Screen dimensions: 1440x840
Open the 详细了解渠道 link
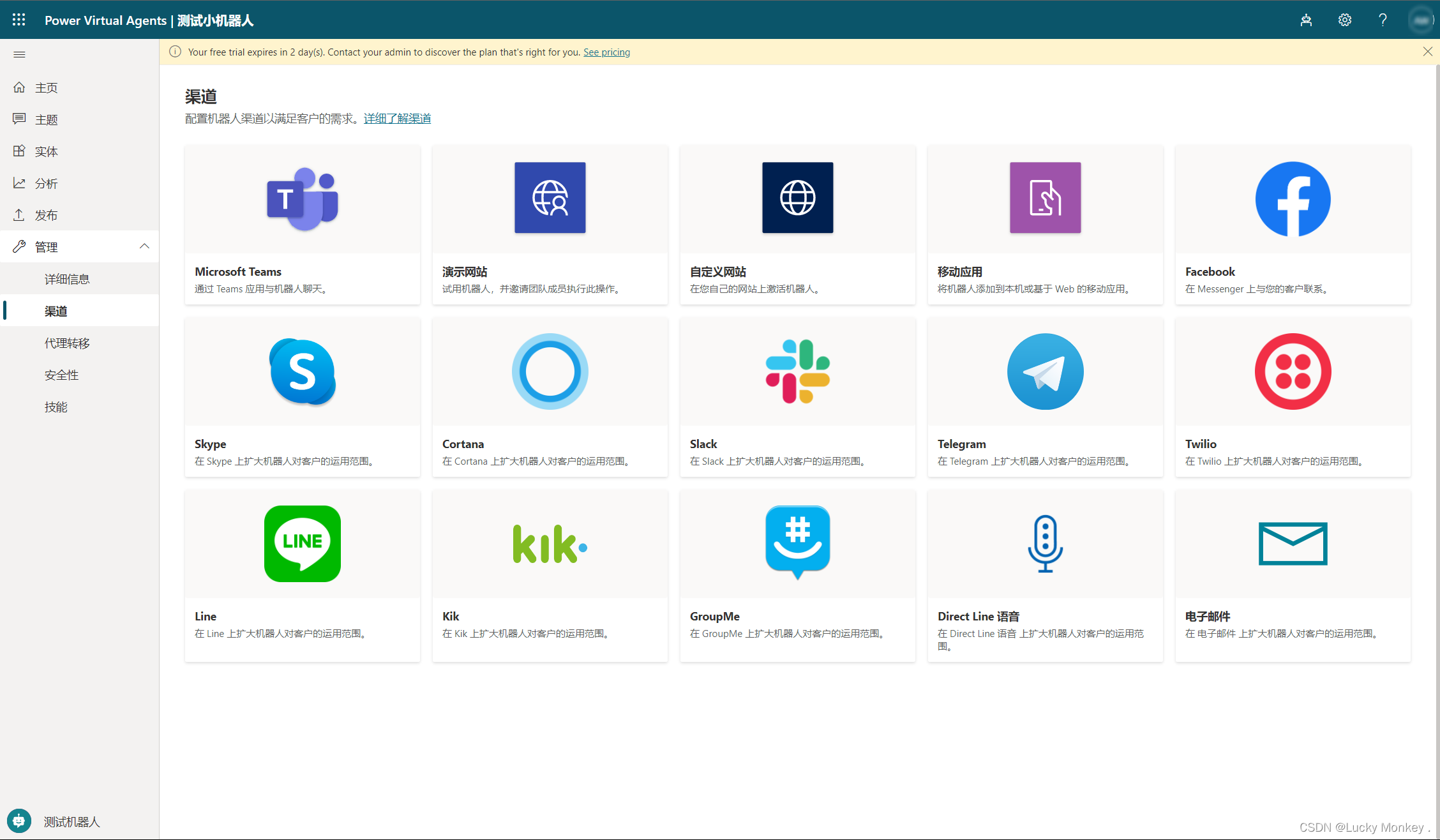pyautogui.click(x=397, y=119)
